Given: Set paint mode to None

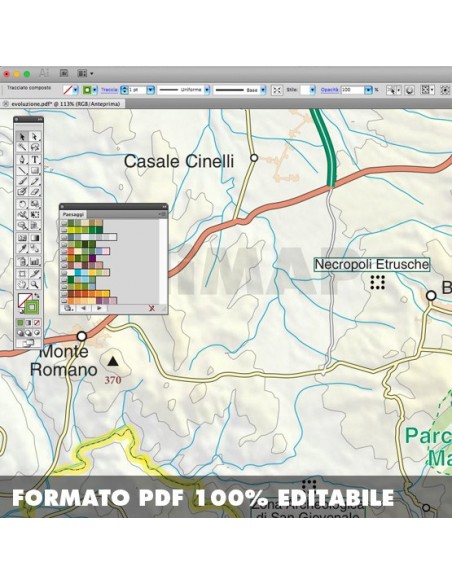Looking at the screenshot, I should (x=36, y=323).
